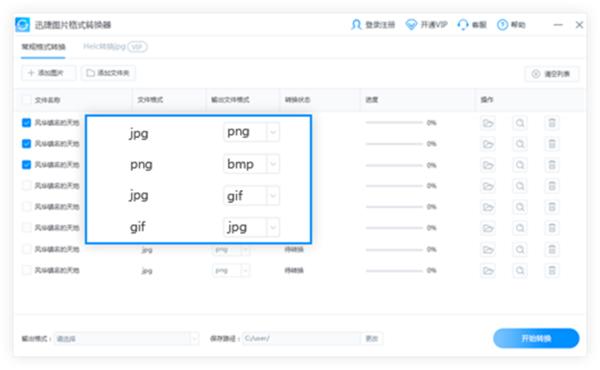Delete the last file row via trash icon

click(552, 271)
